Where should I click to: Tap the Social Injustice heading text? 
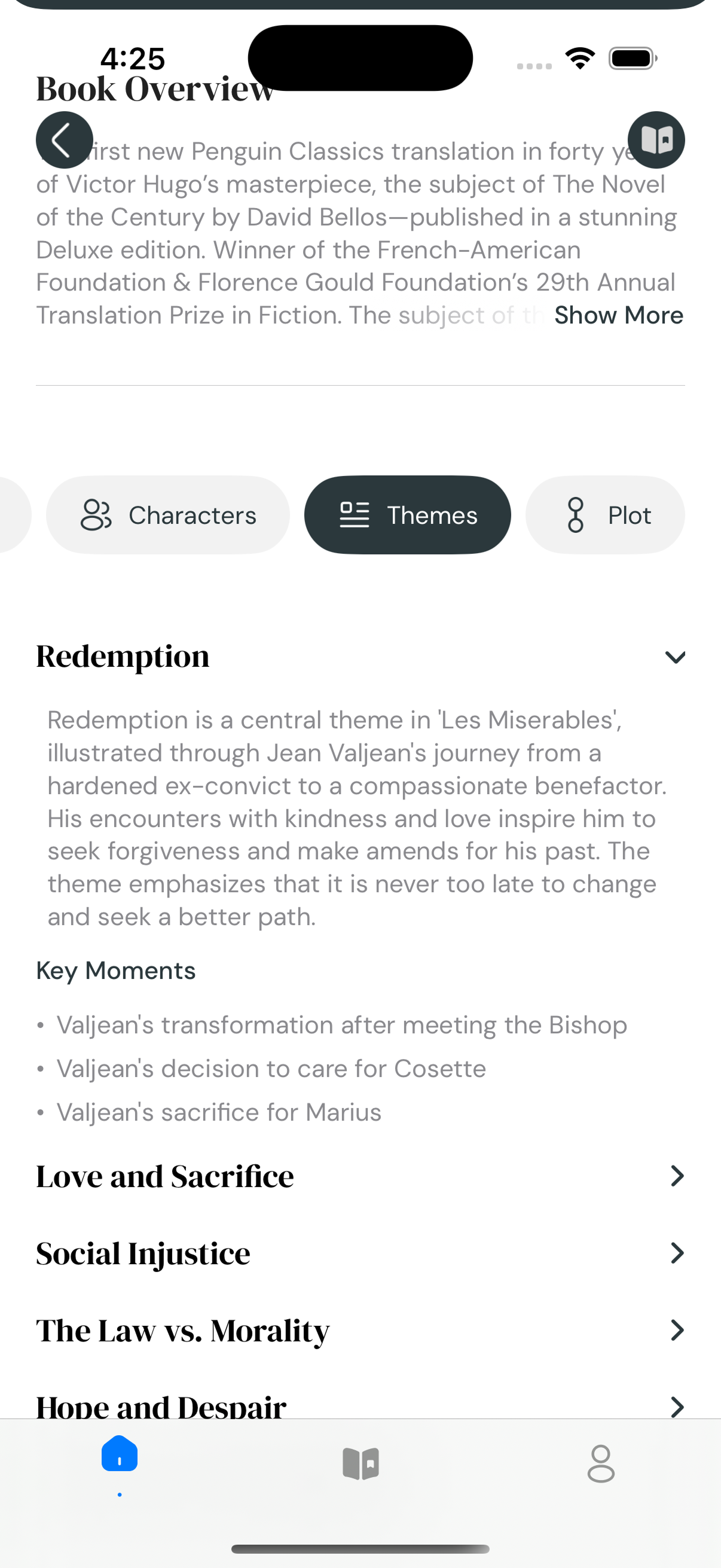(143, 1253)
